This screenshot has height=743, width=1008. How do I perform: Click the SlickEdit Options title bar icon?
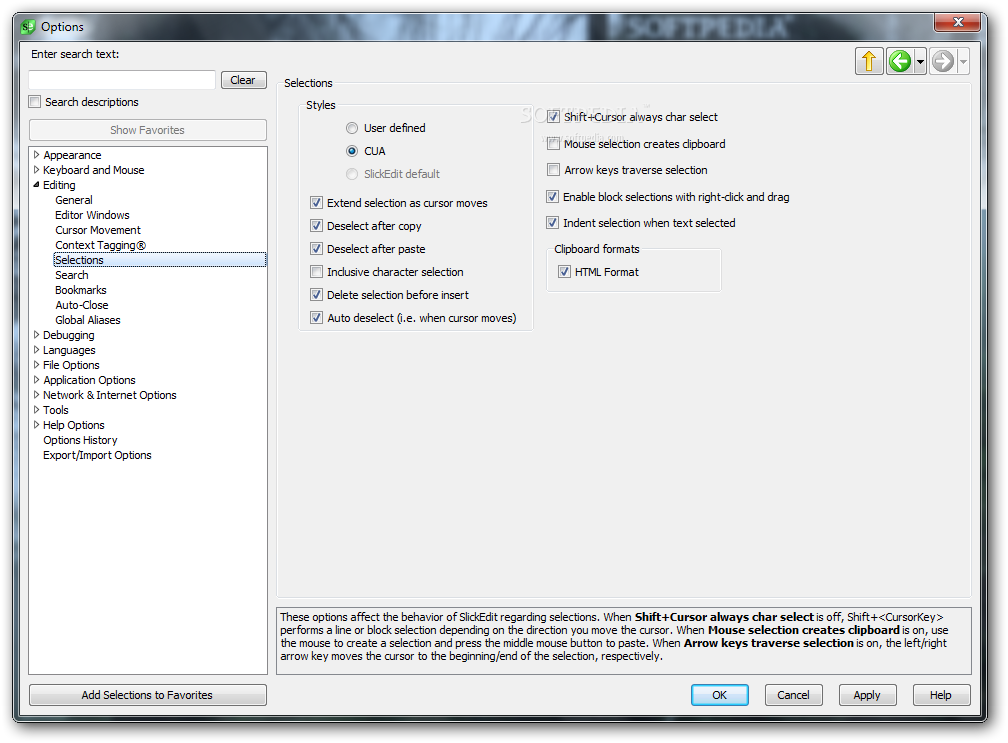(28, 27)
